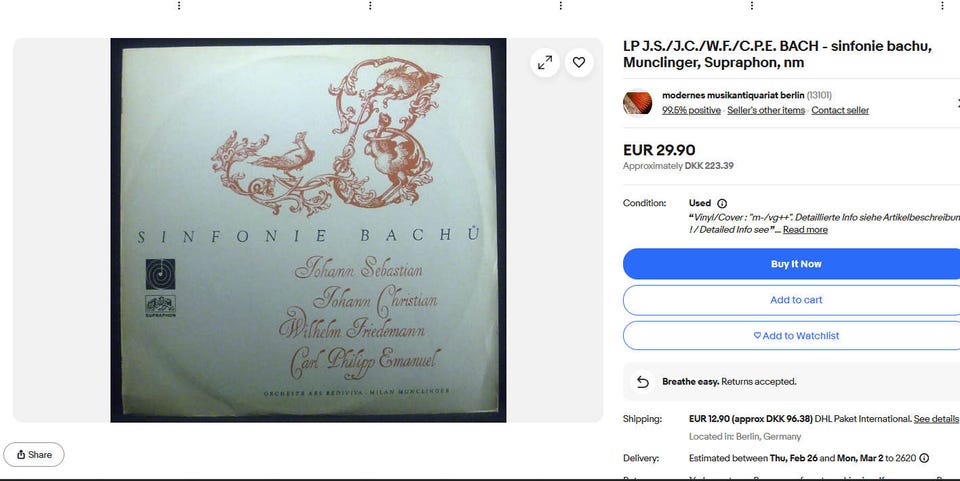Open the three-dot menu above the fullscreen button
This screenshot has height=481, width=960.
[x=561, y=6]
